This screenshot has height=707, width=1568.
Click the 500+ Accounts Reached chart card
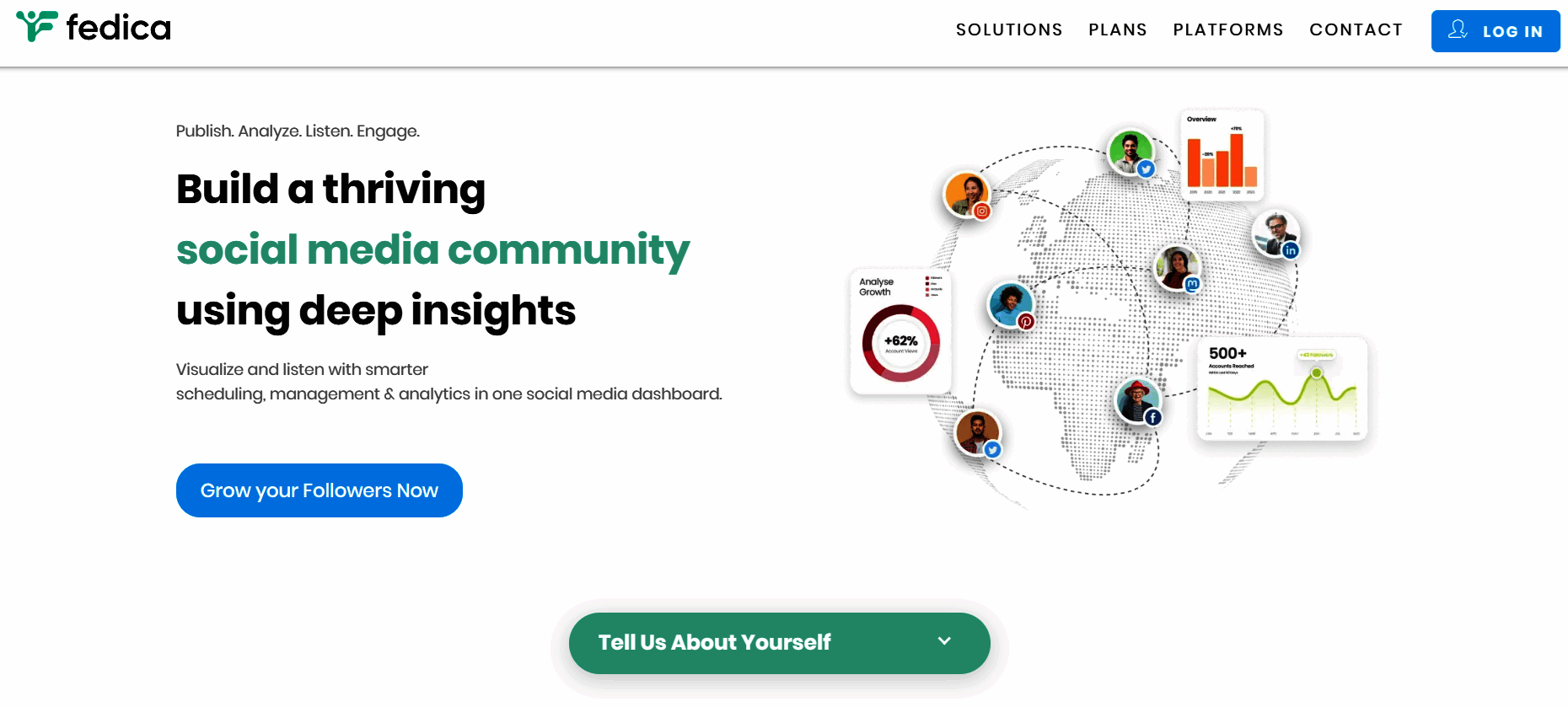point(1281,388)
